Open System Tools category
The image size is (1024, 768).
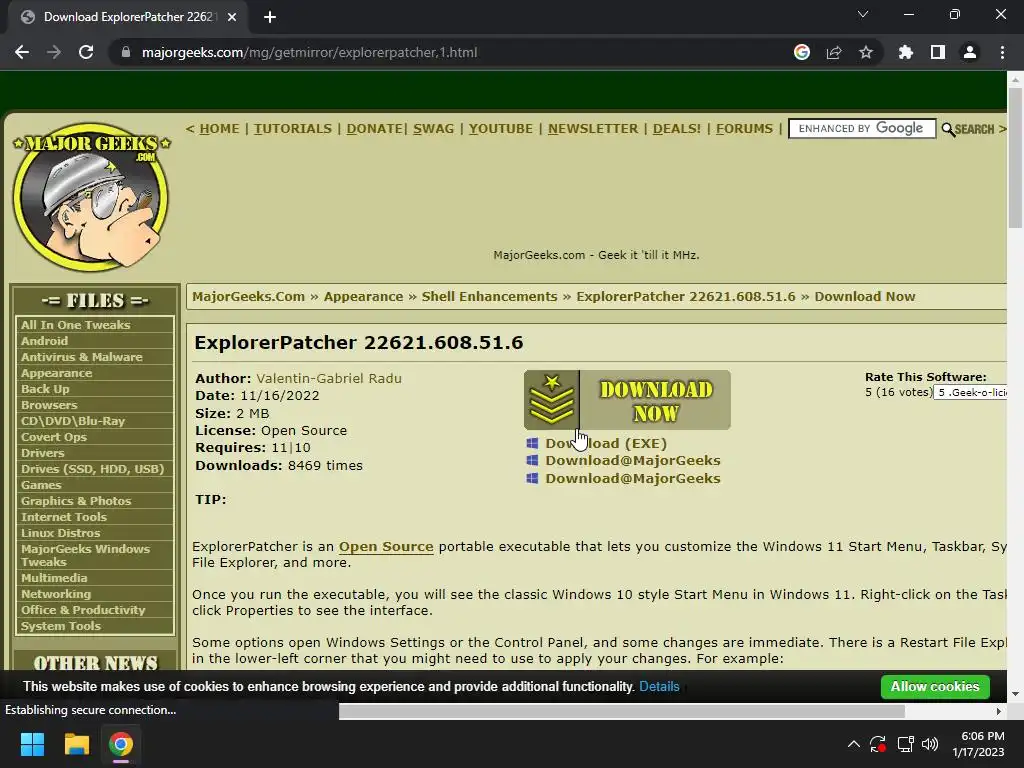coord(61,626)
